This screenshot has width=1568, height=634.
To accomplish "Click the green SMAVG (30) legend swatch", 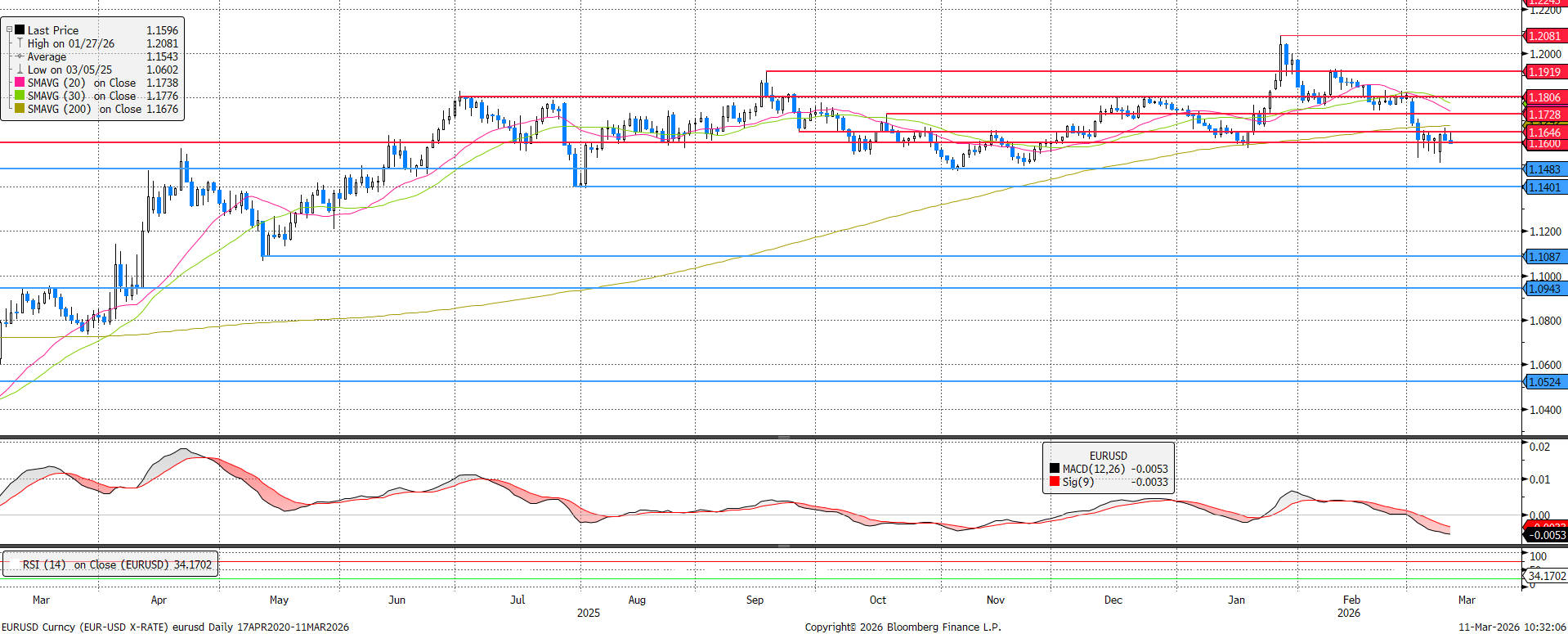I will [x=20, y=96].
